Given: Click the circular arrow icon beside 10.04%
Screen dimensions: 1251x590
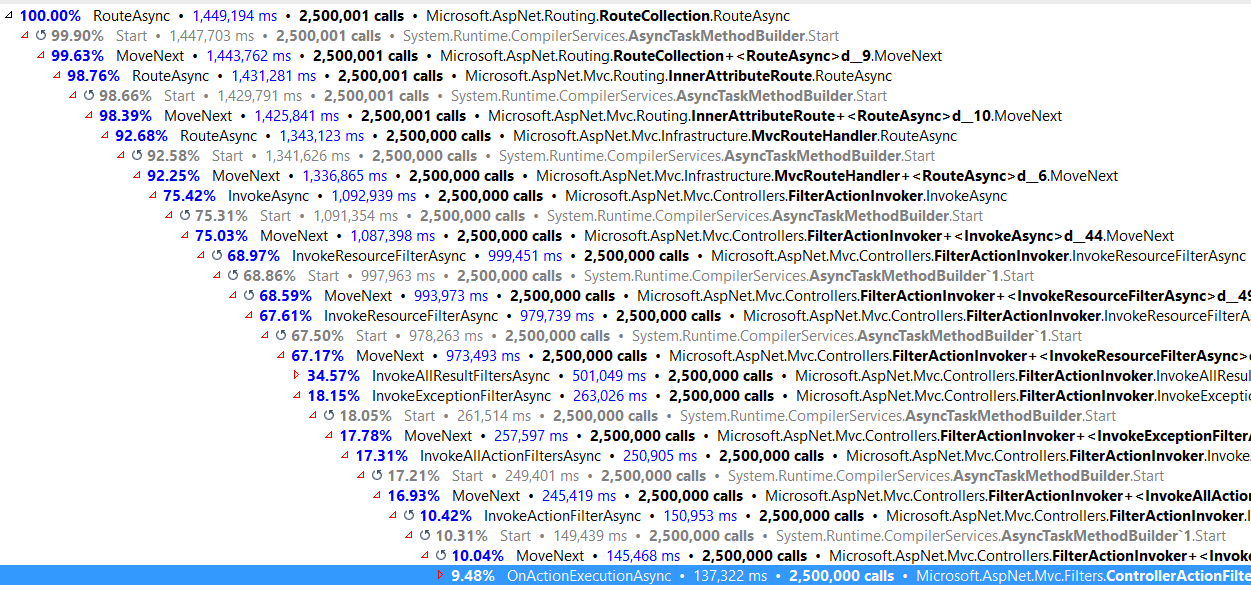Looking at the screenshot, I should click(441, 556).
